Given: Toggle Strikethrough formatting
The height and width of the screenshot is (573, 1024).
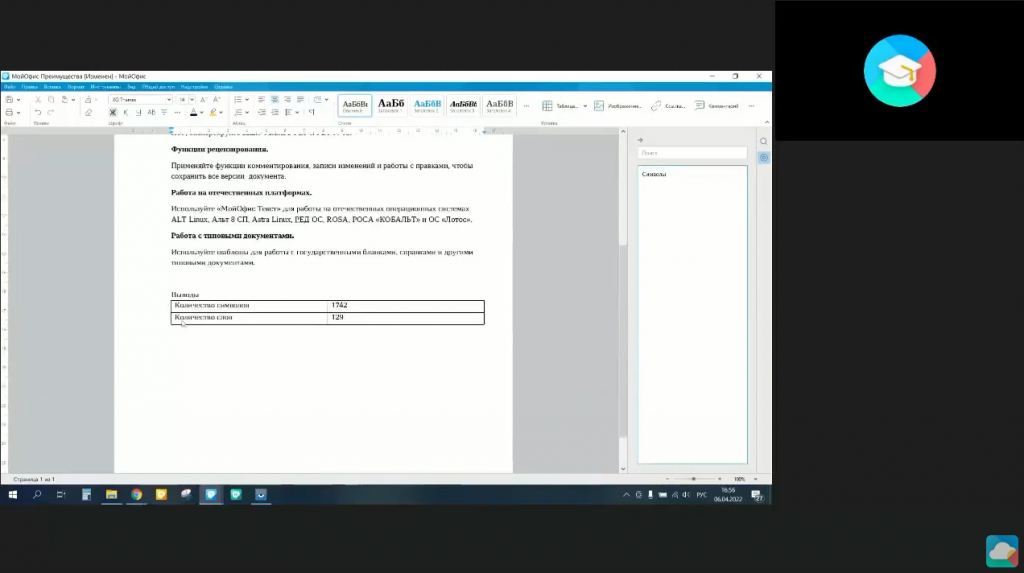Looking at the screenshot, I should click(x=165, y=112).
